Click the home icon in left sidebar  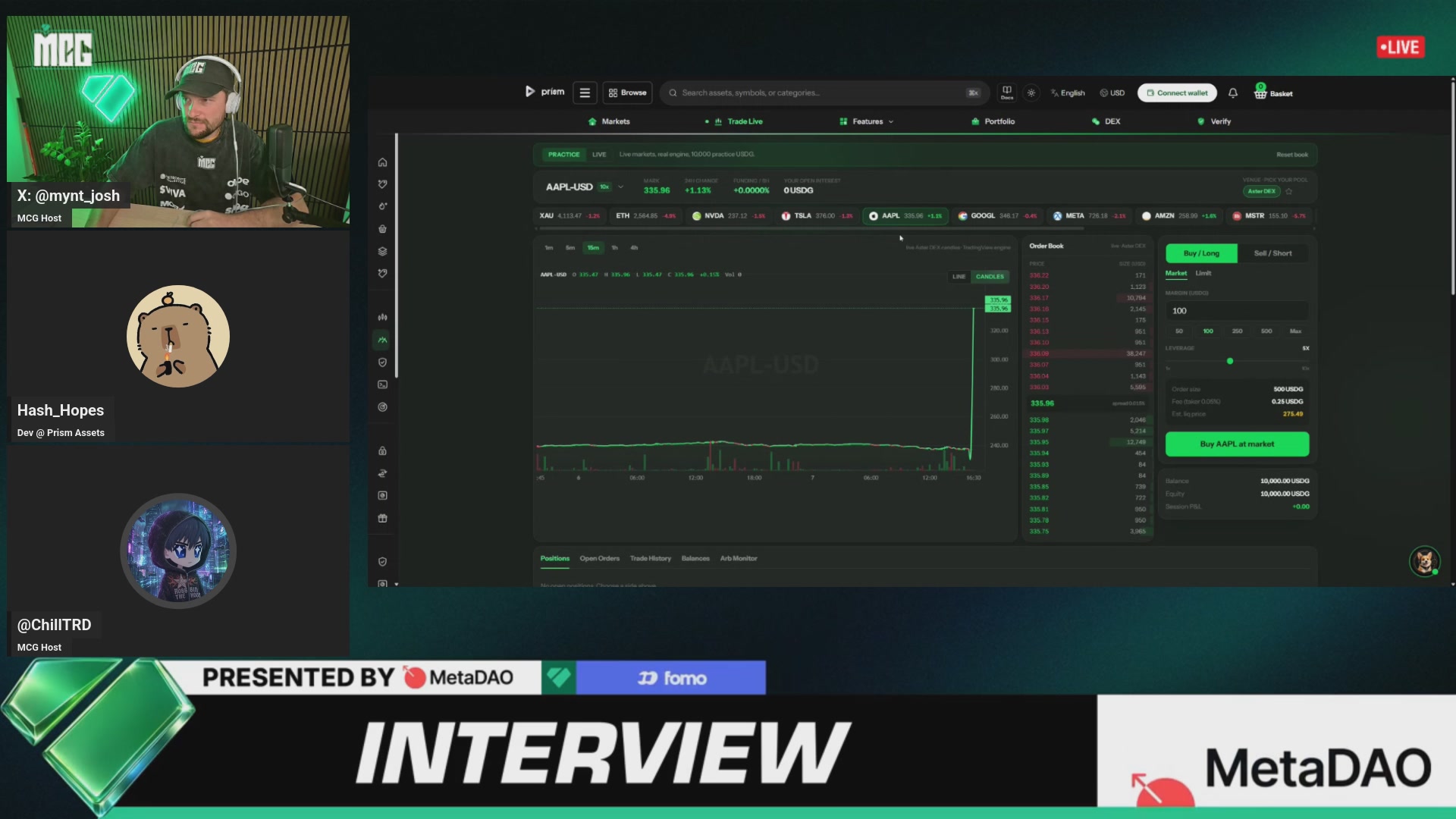coord(382,162)
